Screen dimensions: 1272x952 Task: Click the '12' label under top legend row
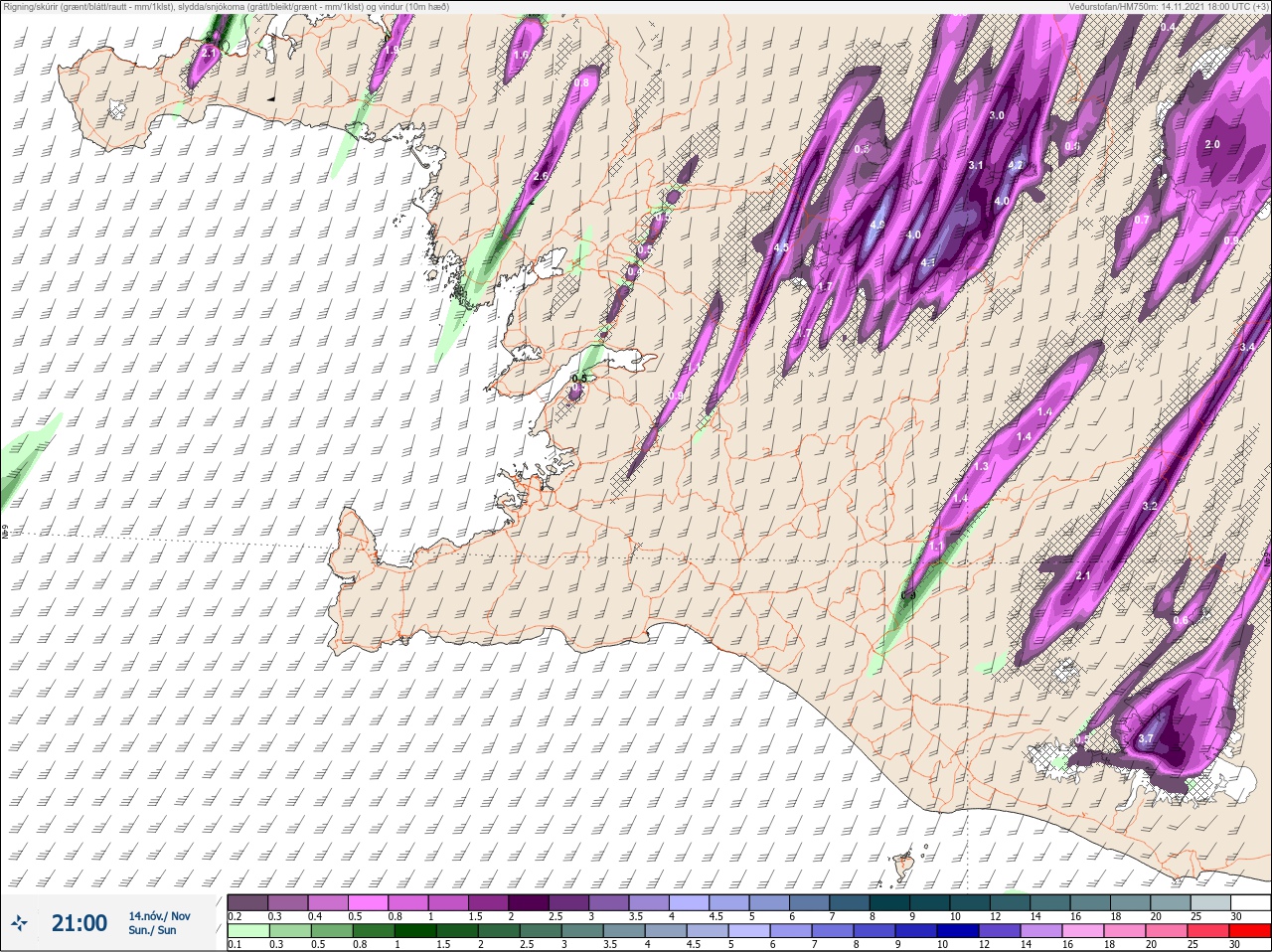[x=995, y=916]
